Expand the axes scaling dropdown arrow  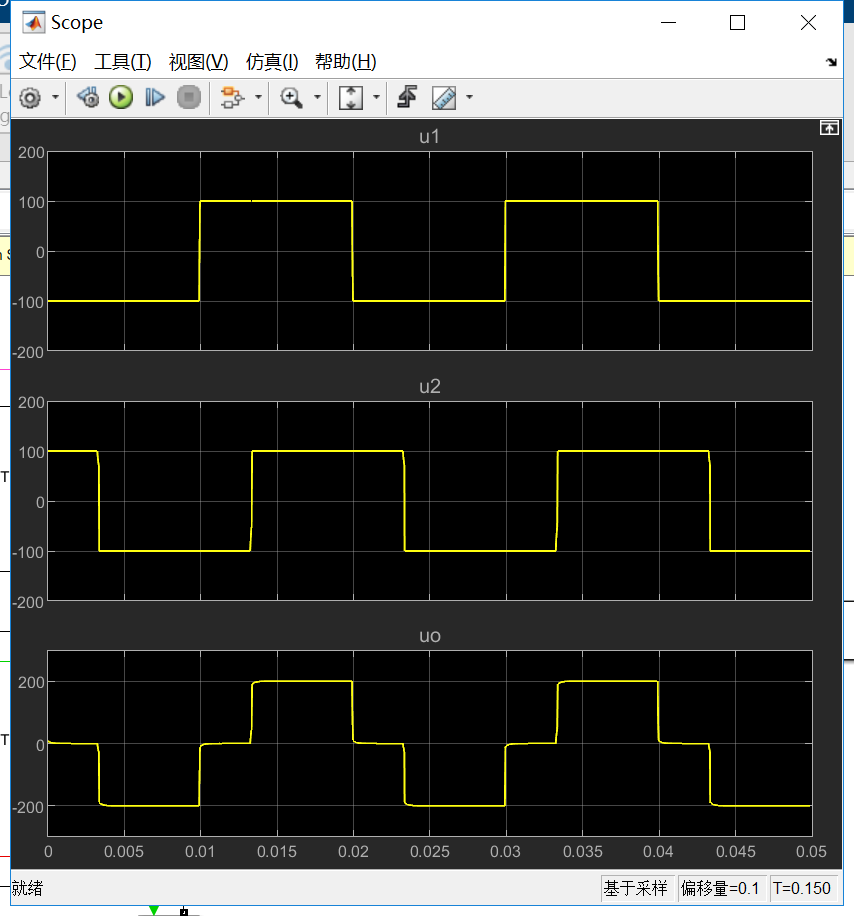(x=376, y=97)
